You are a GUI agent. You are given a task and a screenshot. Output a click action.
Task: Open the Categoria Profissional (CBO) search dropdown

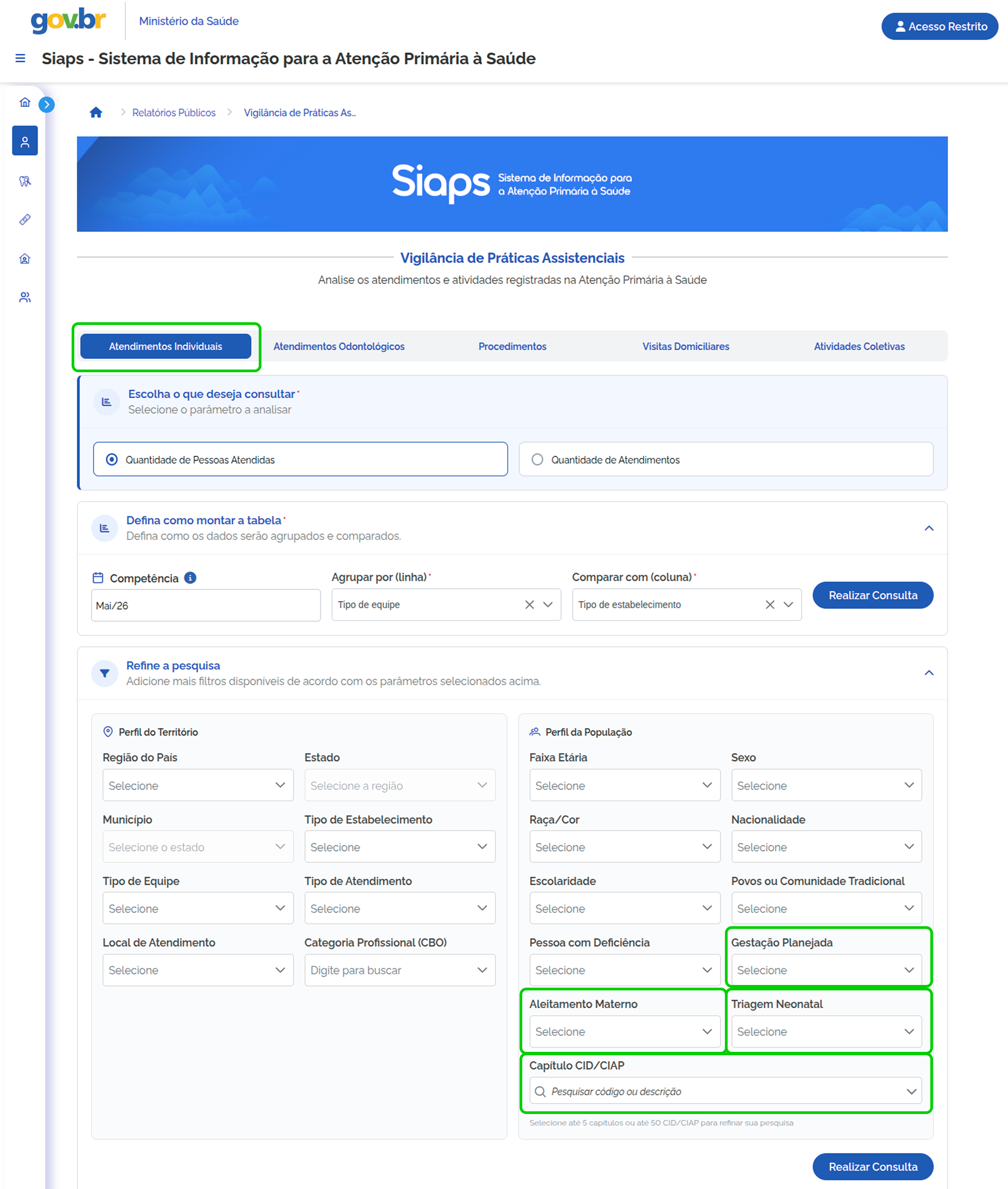(x=400, y=969)
